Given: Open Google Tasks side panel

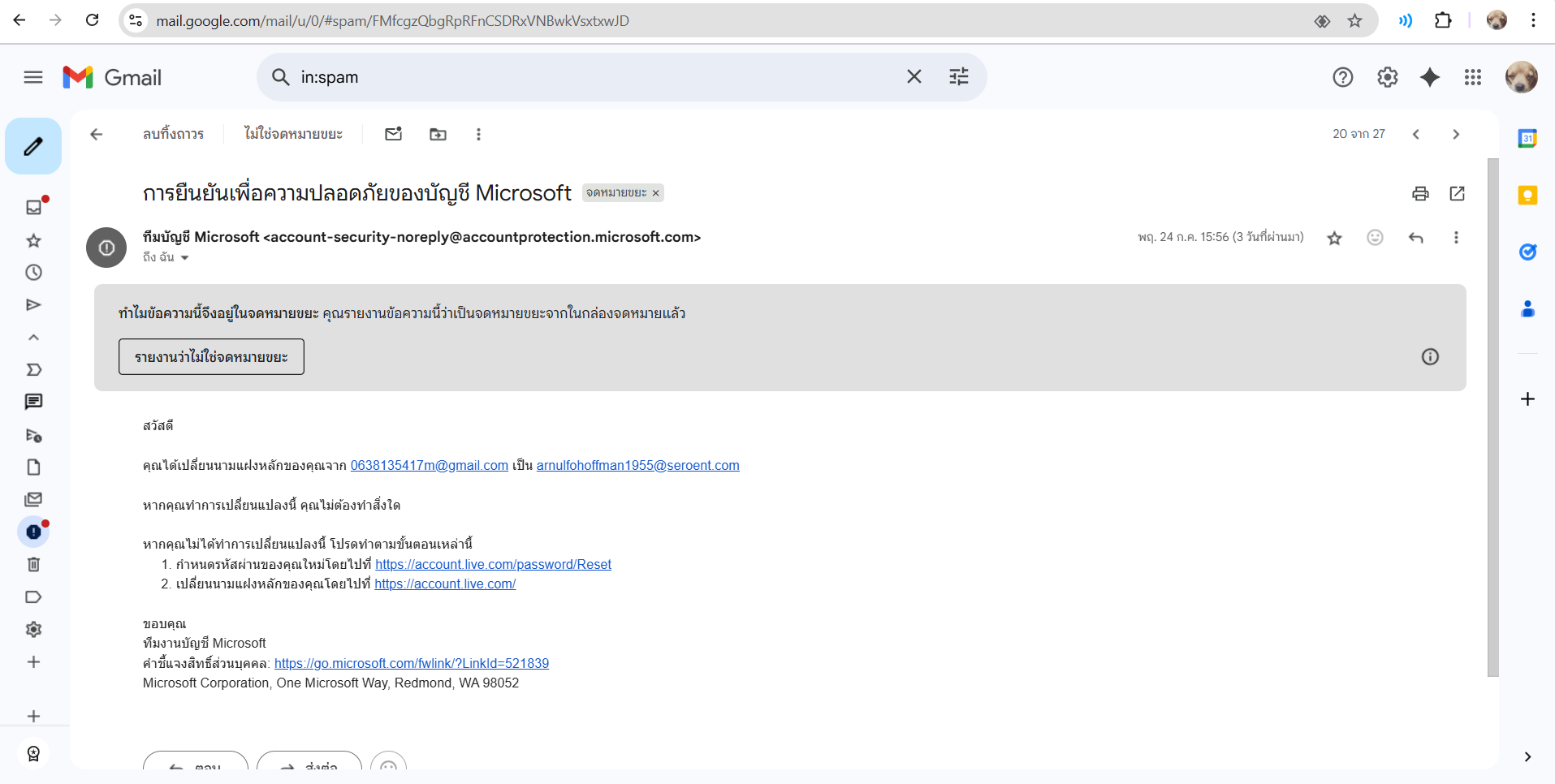Looking at the screenshot, I should coord(1527,252).
